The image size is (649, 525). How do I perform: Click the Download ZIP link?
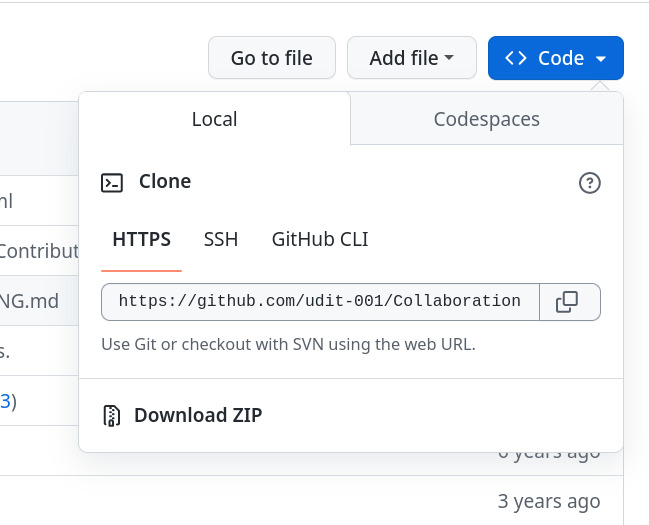pos(198,415)
